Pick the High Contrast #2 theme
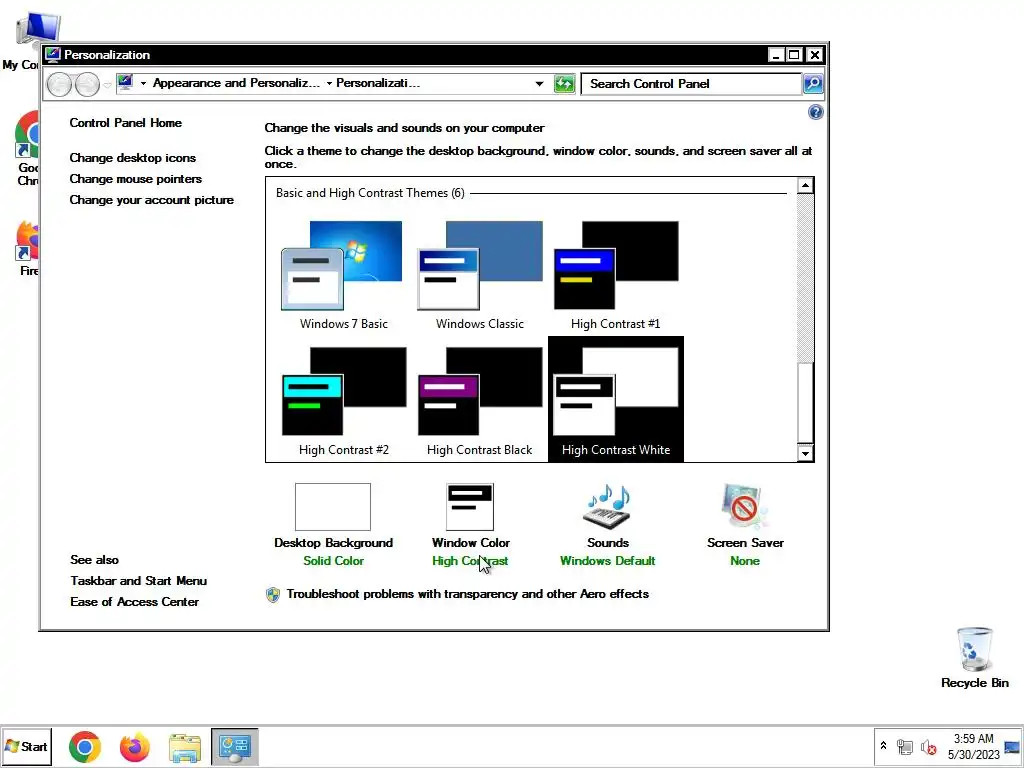Viewport: 1024px width, 768px height. point(344,400)
